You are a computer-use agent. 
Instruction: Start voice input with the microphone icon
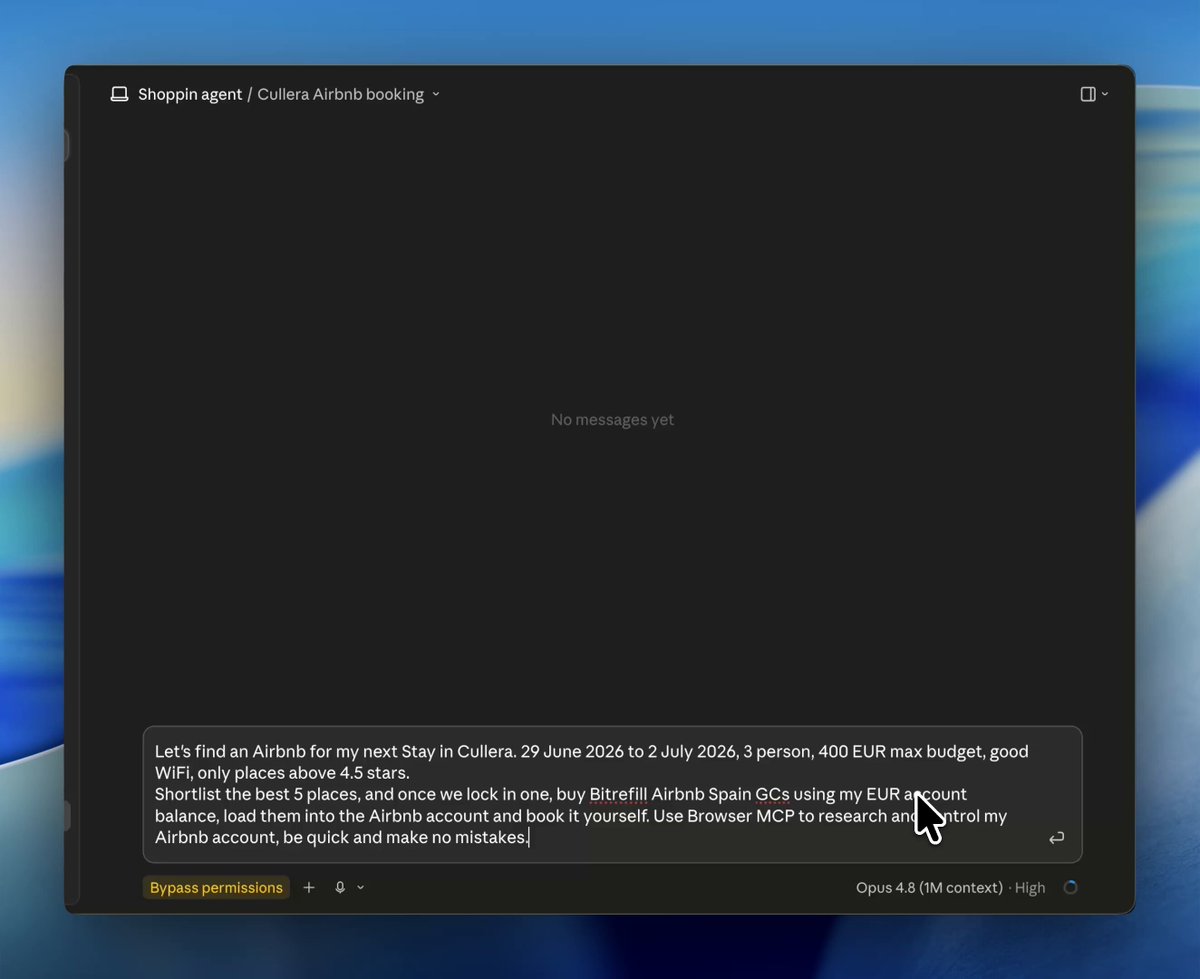pyautogui.click(x=340, y=887)
